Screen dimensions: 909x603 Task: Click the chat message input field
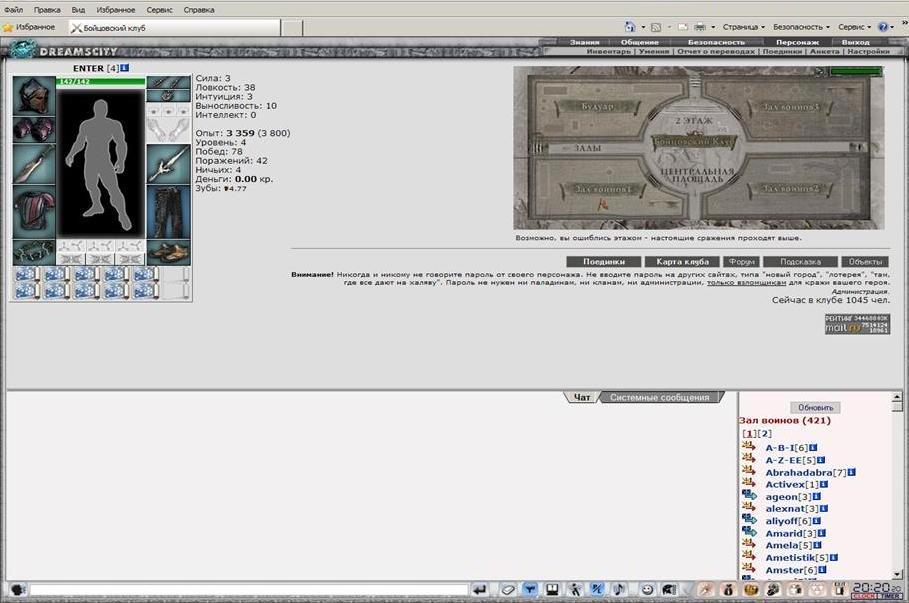coord(249,590)
